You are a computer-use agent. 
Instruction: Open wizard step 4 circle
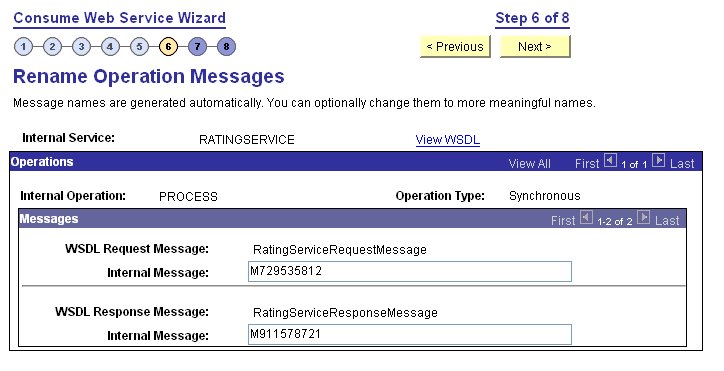(110, 47)
